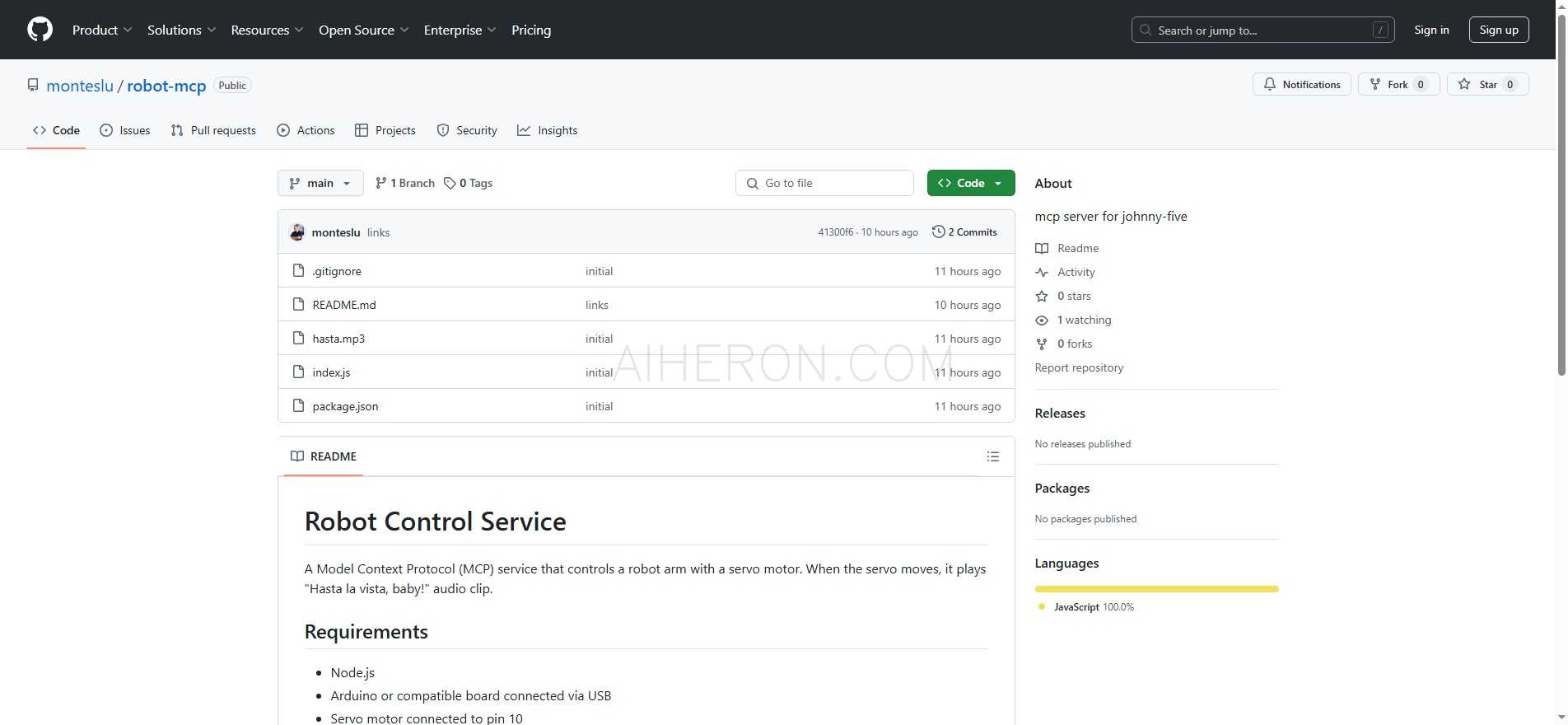Click file icon beside hasta.mp3

tap(299, 339)
